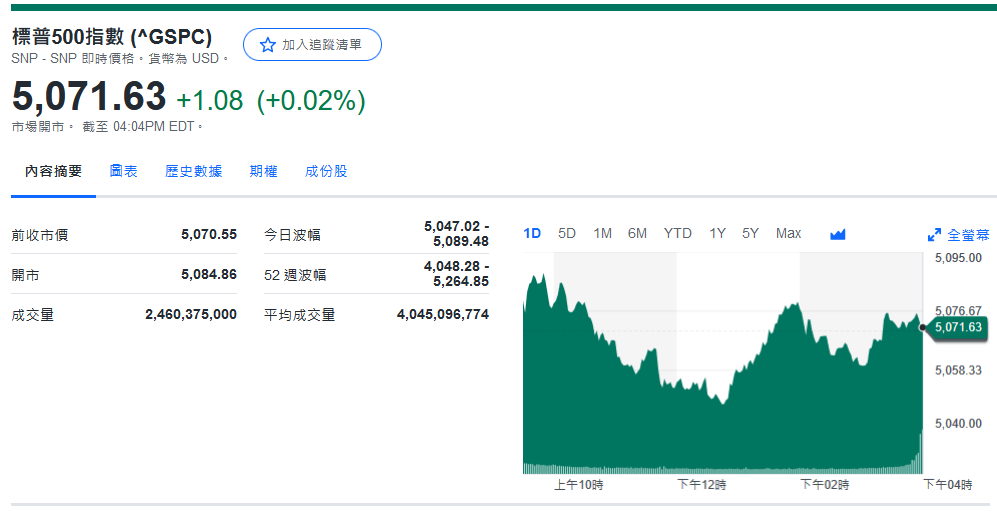The image size is (997, 513).
Task: Switch to the 圖表 tab
Action: [x=124, y=171]
